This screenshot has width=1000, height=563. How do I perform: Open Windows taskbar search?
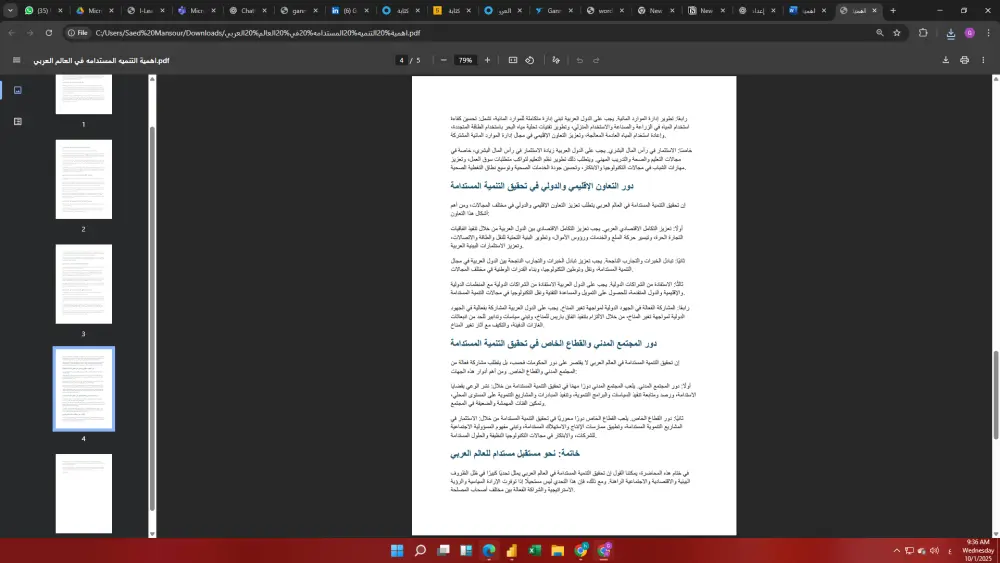[x=420, y=550]
